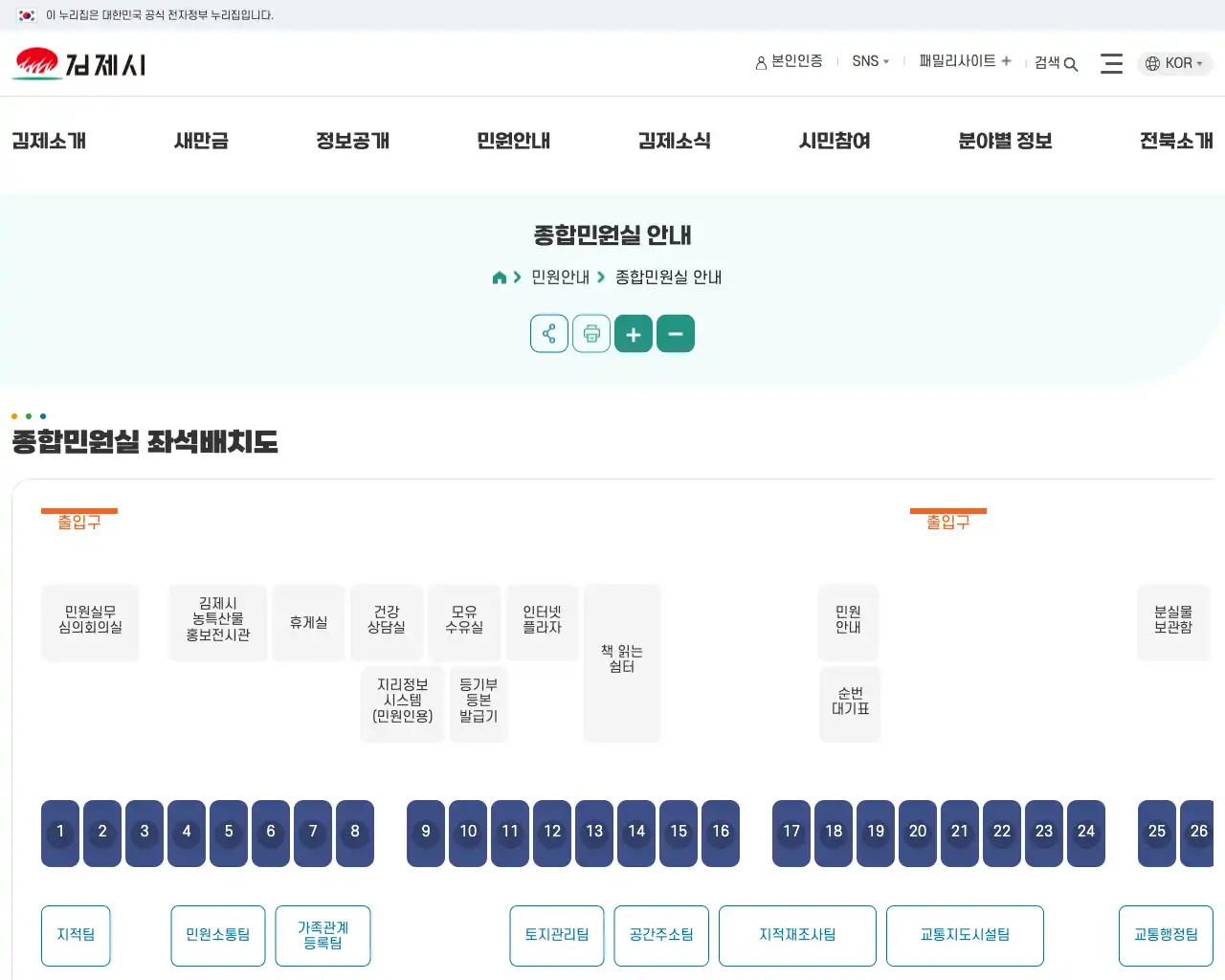Click seat number 1 on the seating map
This screenshot has height=980, width=1225.
coord(59,833)
